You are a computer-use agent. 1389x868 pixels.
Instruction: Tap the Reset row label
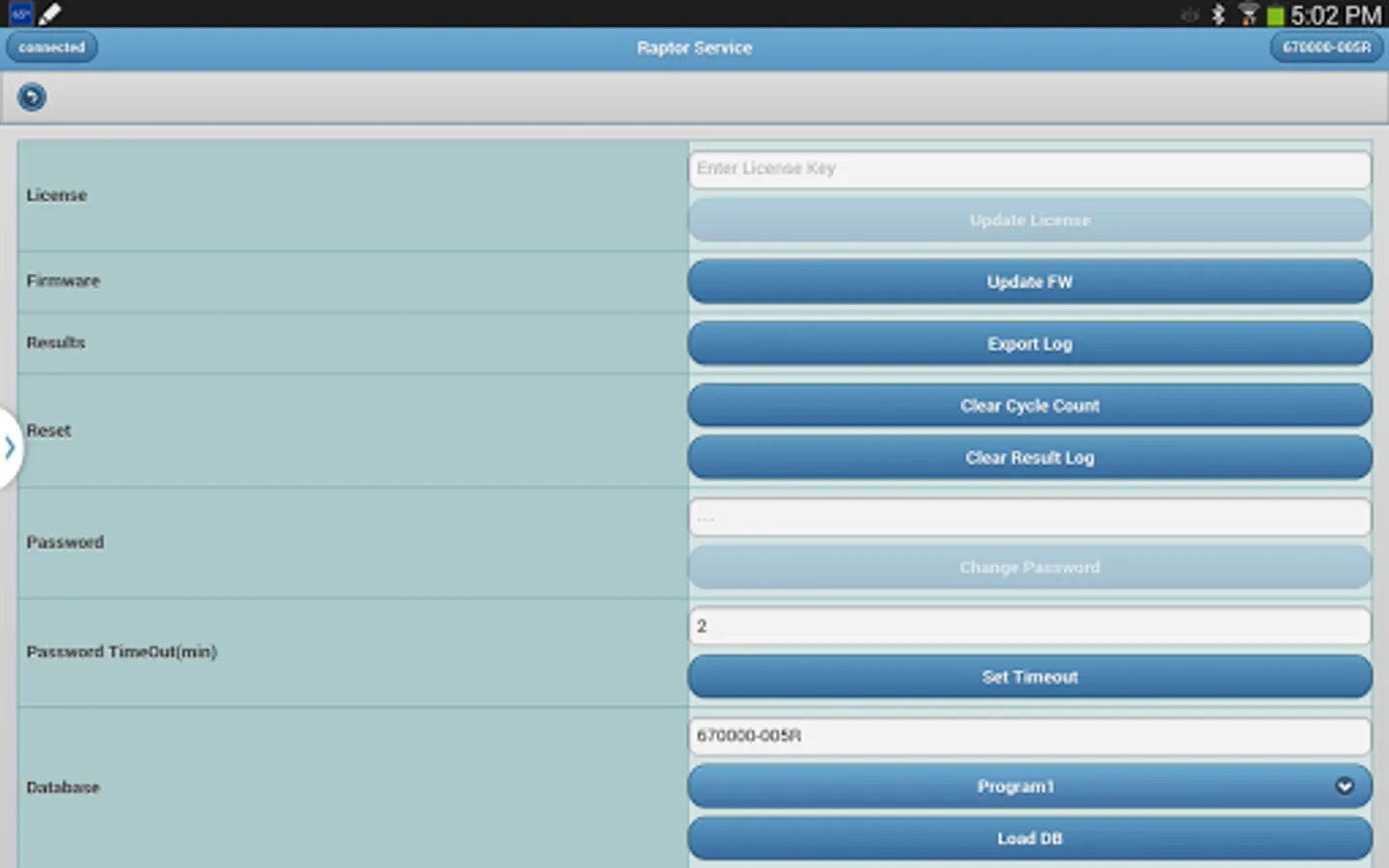coord(49,431)
